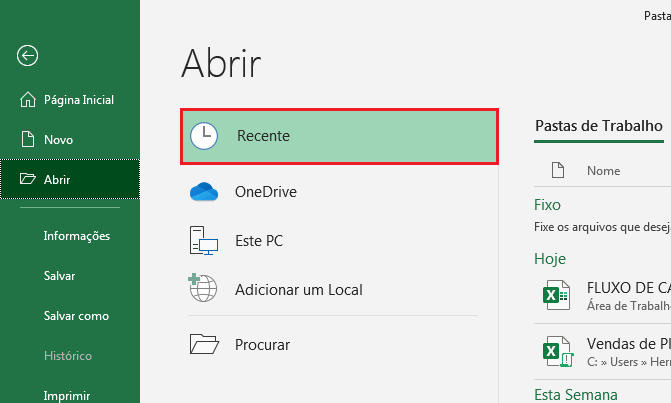Click the Procurar folder icon
This screenshot has height=403, width=671.
click(x=204, y=344)
